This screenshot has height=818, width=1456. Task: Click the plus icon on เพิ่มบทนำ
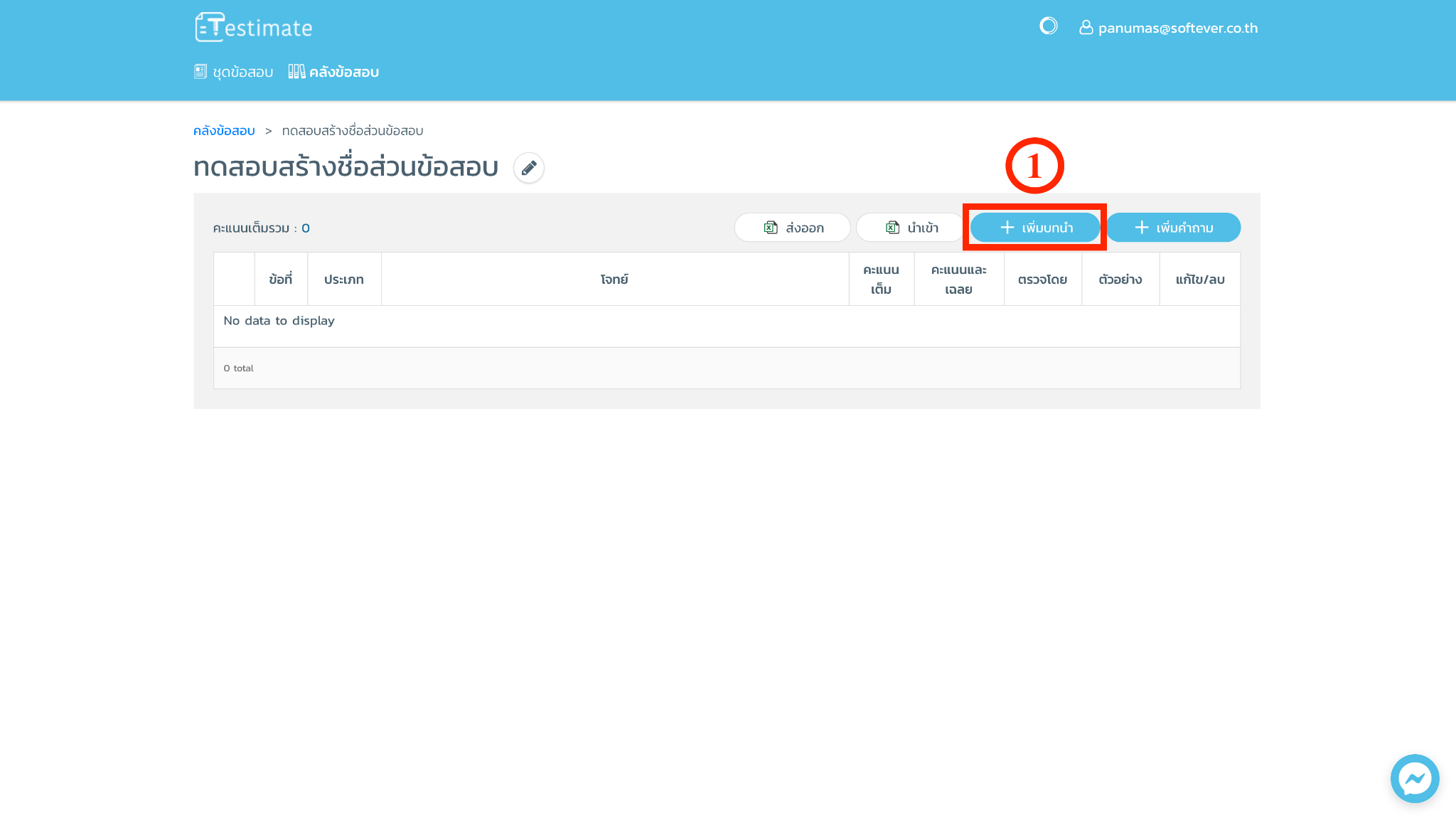pyautogui.click(x=1007, y=228)
